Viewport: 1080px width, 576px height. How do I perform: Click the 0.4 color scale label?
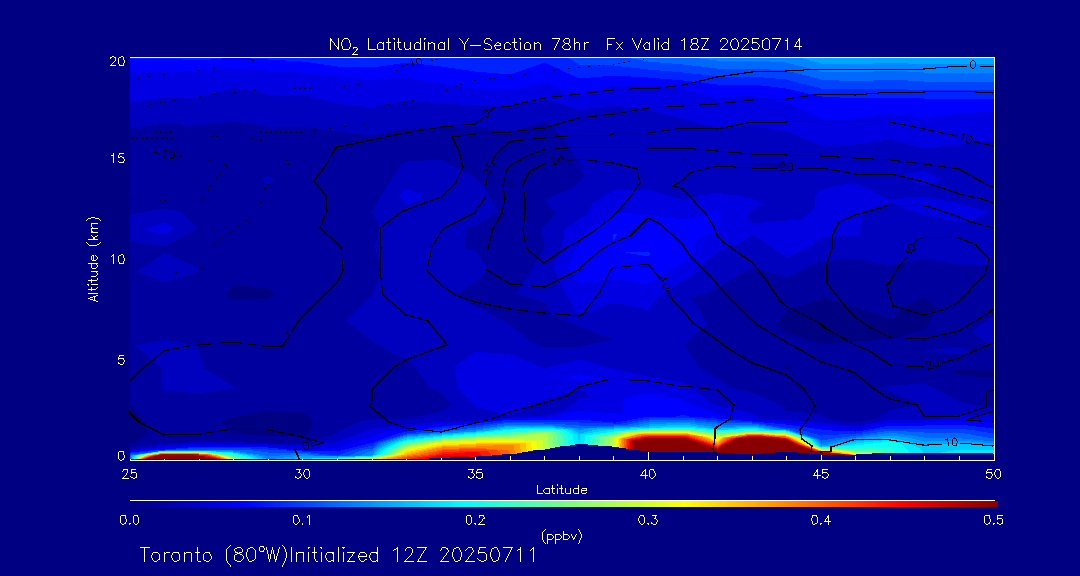pos(820,521)
